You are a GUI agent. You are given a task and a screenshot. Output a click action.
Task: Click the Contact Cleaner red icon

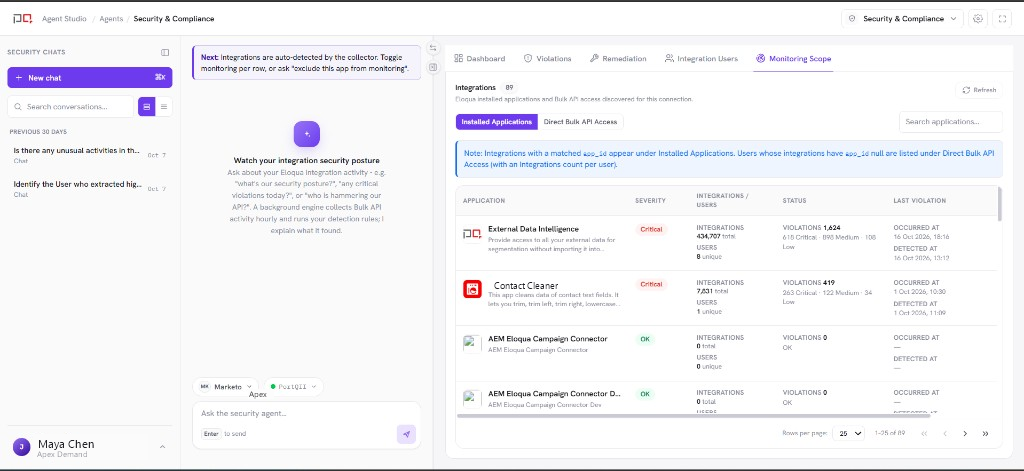[472, 289]
